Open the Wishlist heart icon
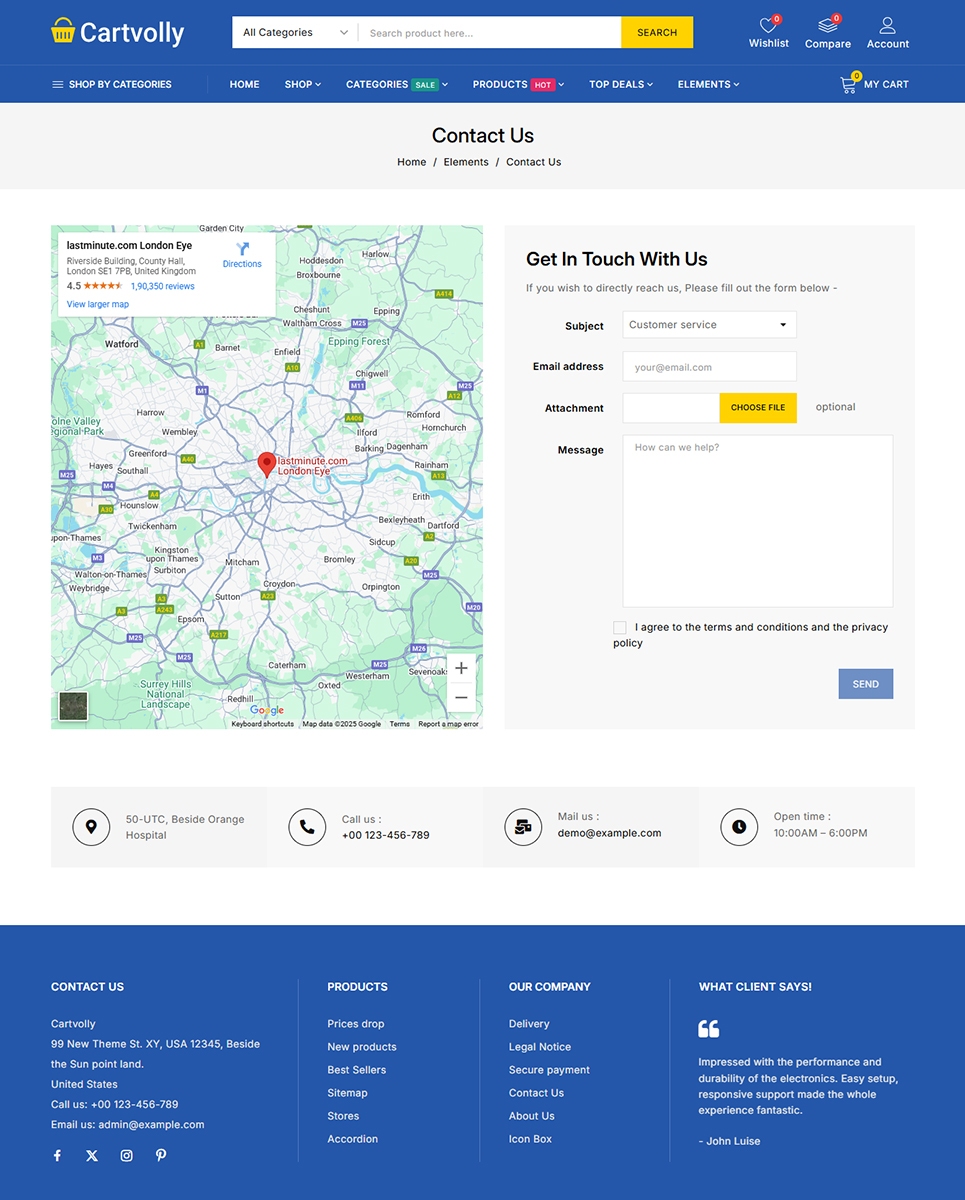The image size is (965, 1200). click(768, 25)
